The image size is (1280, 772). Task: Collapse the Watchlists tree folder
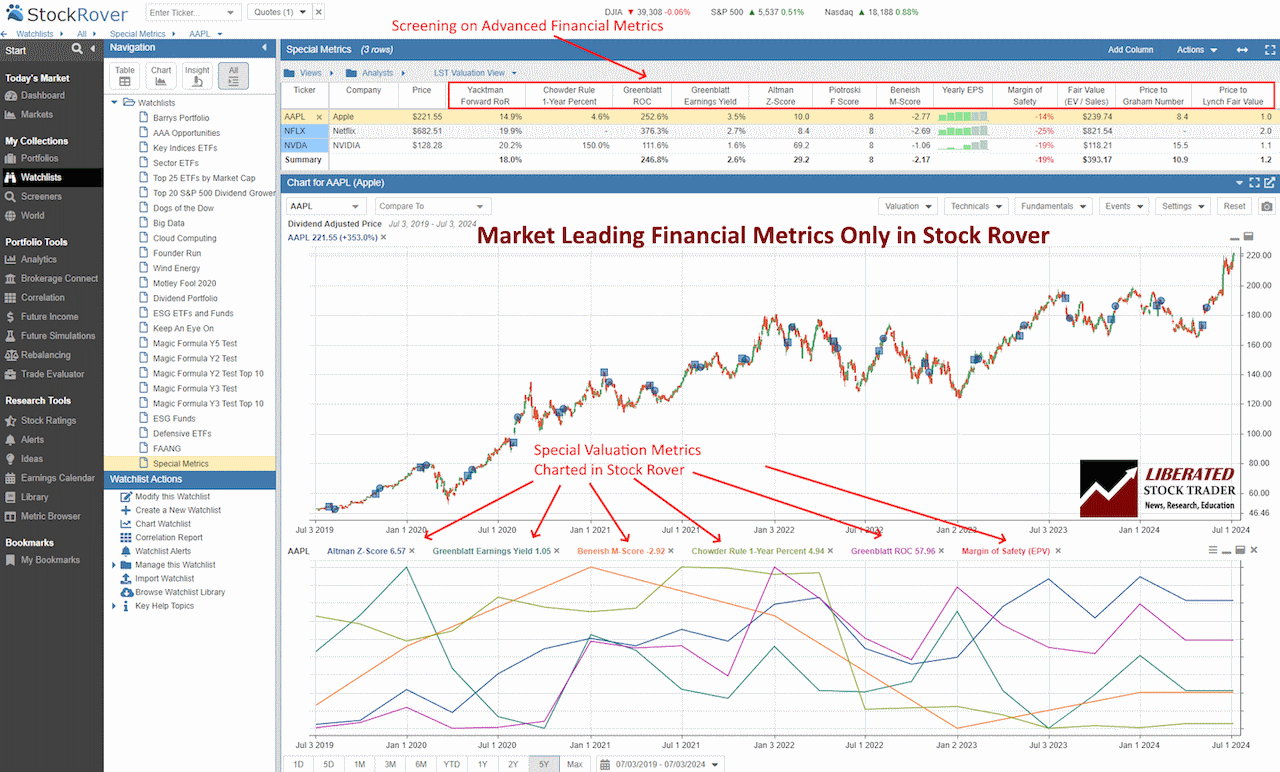(115, 103)
